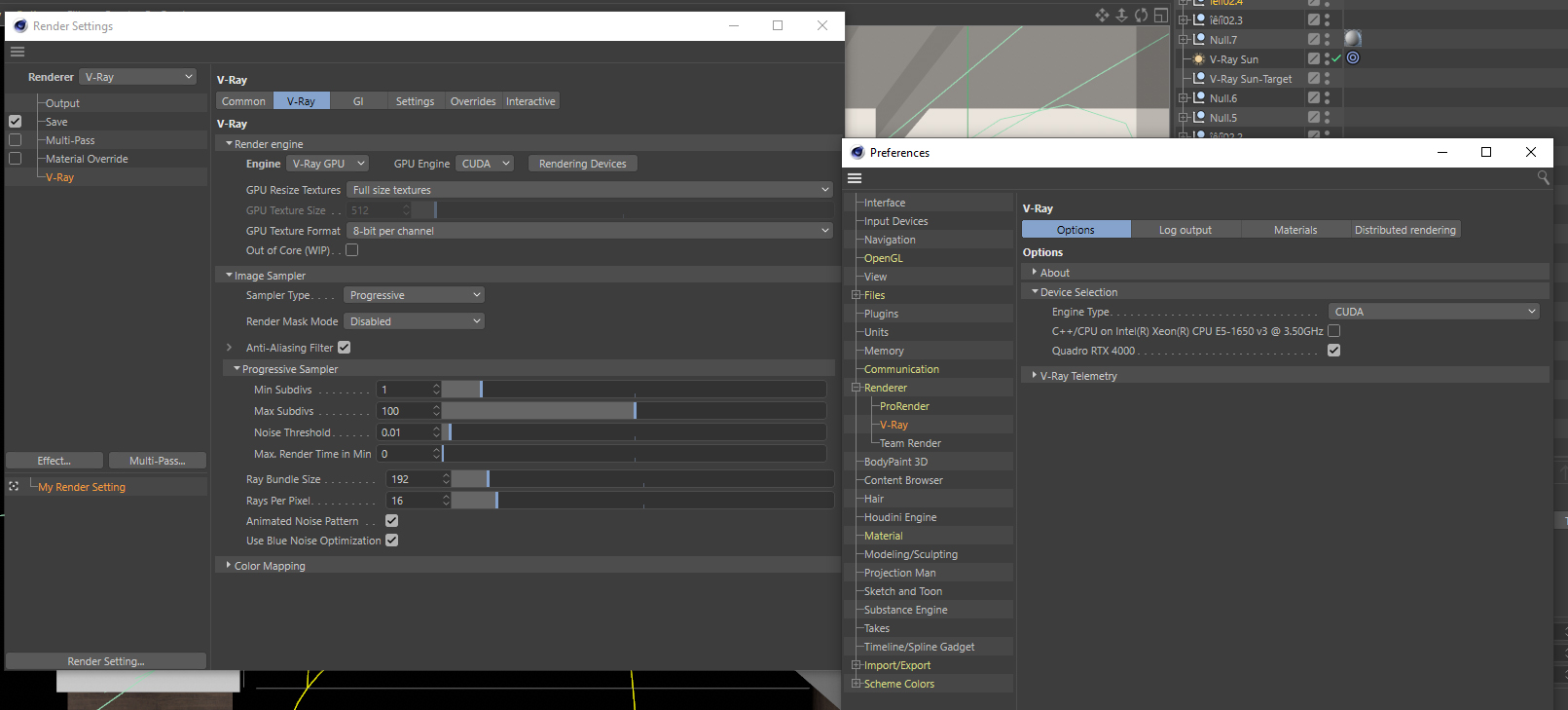1568x710 pixels.
Task: Click the active preset icon beside My Render Setting
Action: [14, 486]
